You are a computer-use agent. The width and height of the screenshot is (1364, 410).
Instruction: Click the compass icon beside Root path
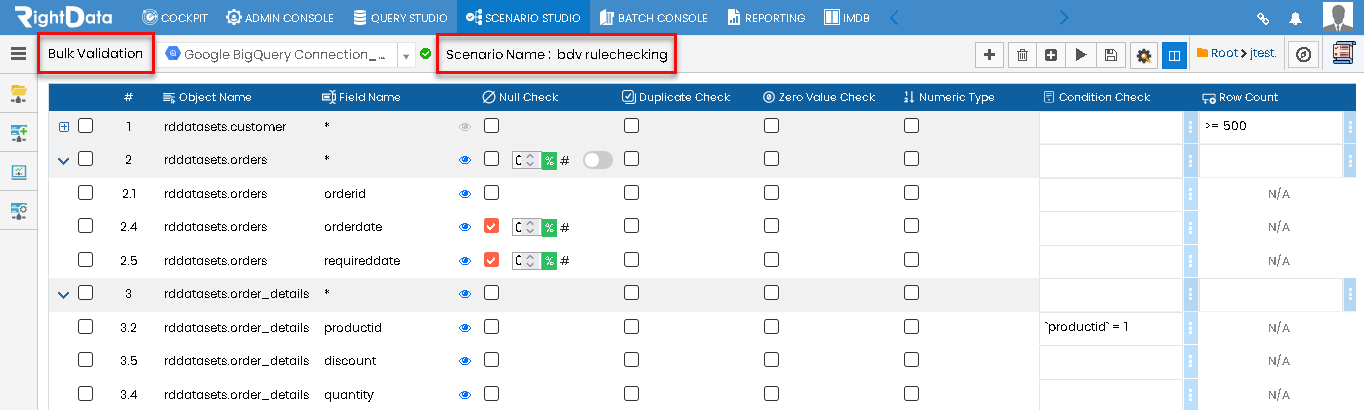1303,55
